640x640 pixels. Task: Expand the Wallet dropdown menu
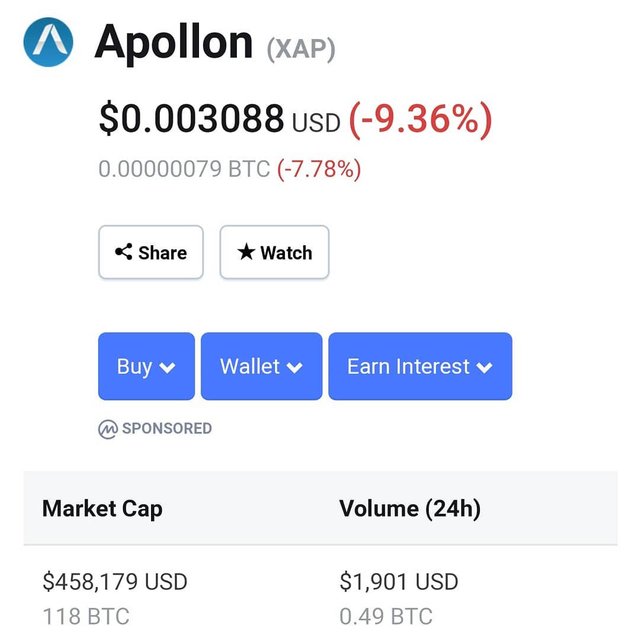[x=261, y=366]
